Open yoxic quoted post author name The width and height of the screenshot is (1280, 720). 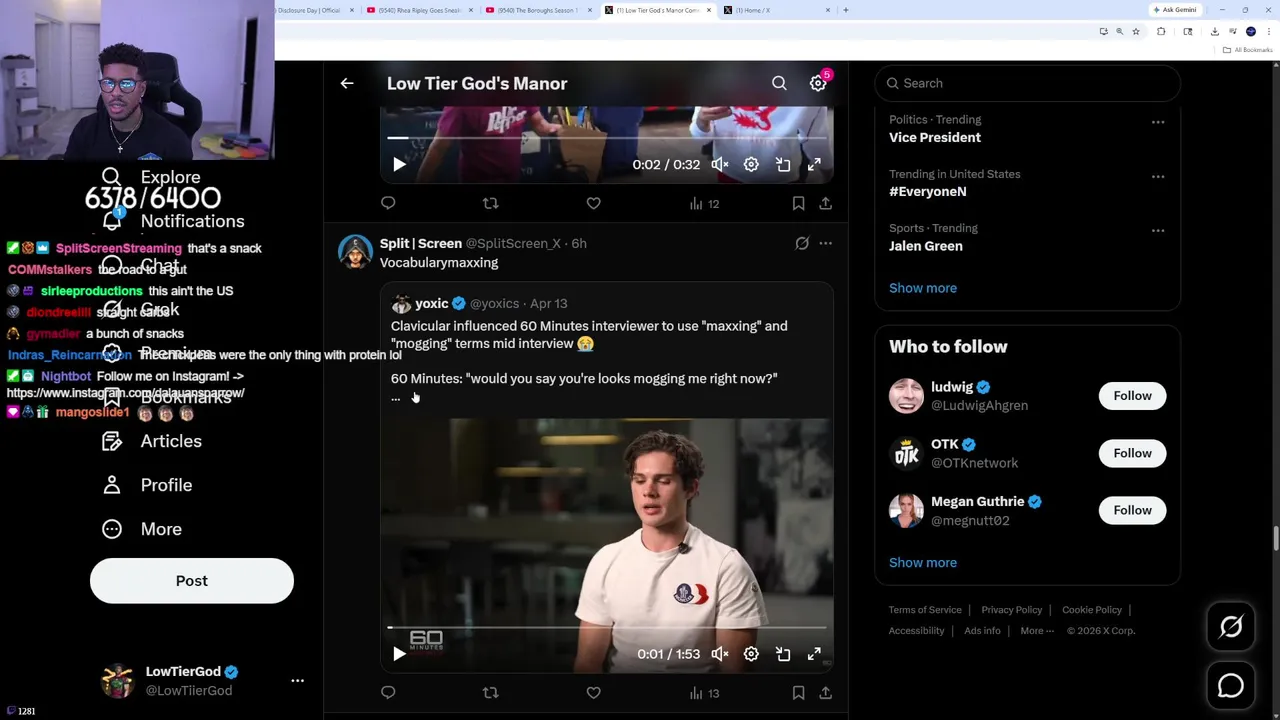click(x=431, y=303)
